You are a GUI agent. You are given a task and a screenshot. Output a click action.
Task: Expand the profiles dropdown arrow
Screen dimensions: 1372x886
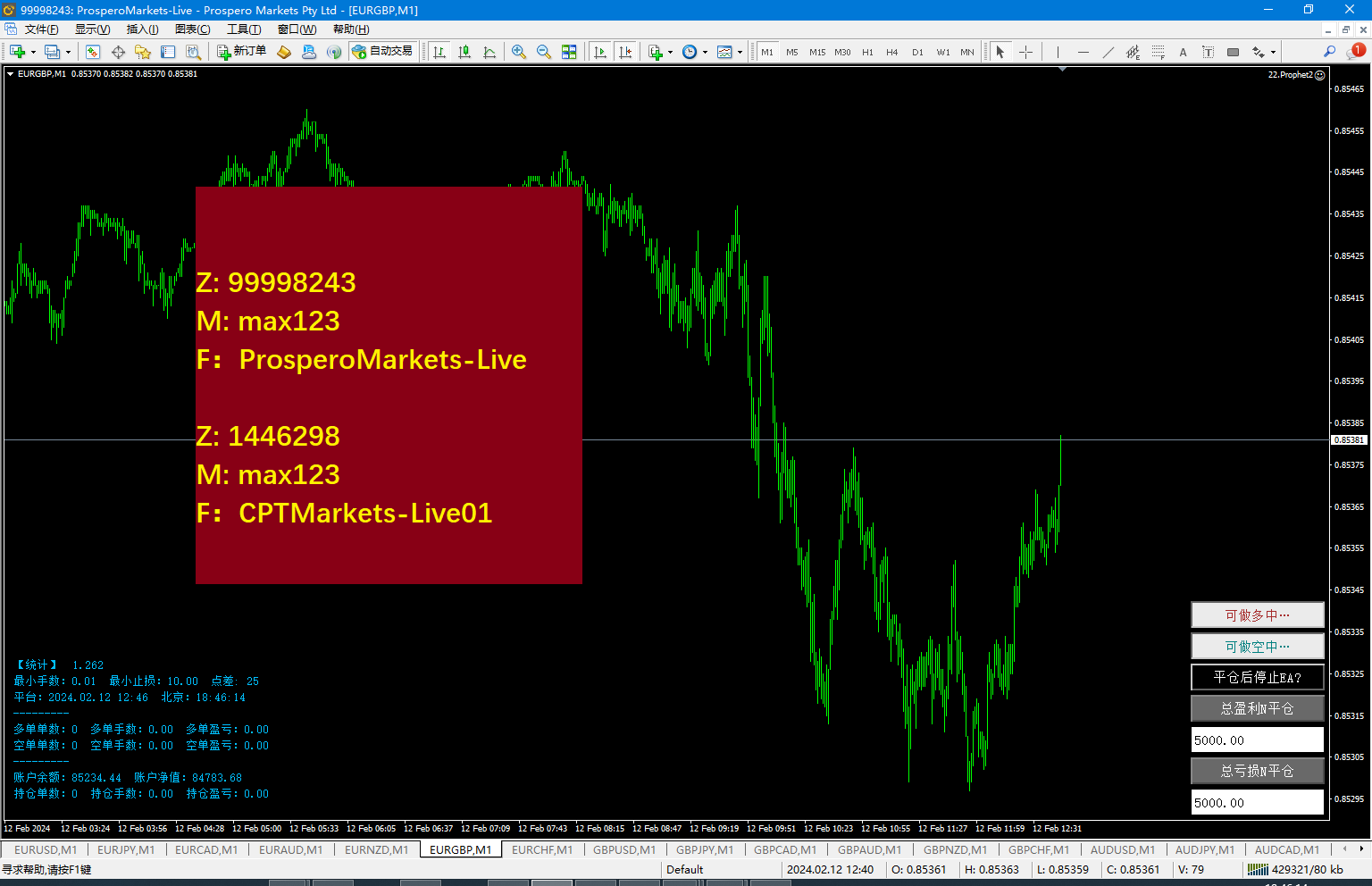pyautogui.click(x=68, y=52)
